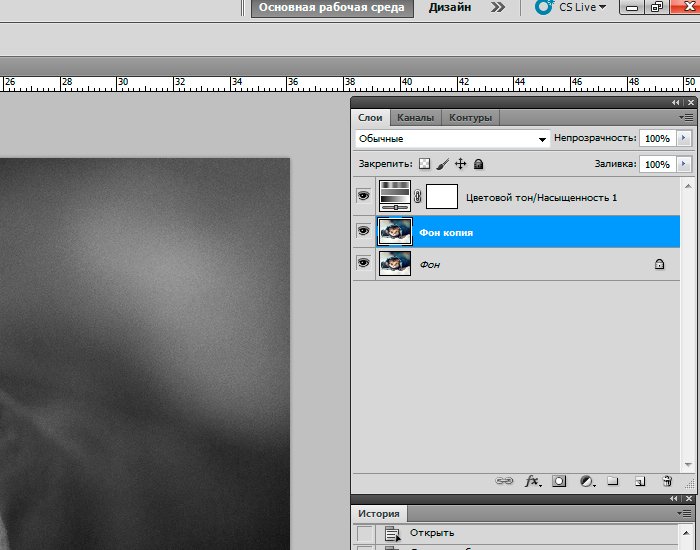Create a new layer group
This screenshot has height=550, width=700.
pyautogui.click(x=613, y=481)
